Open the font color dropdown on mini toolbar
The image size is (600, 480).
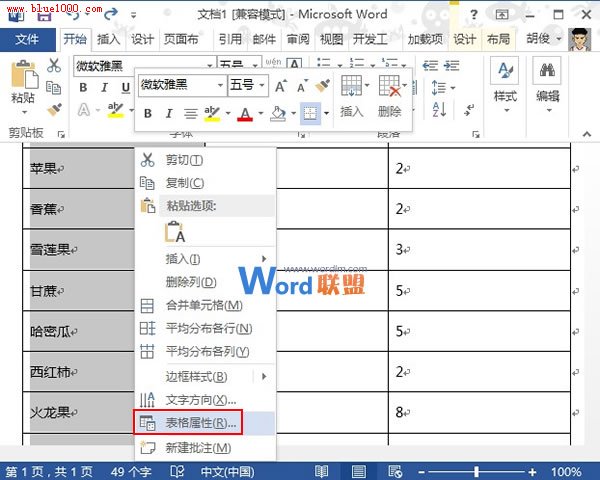[261, 113]
